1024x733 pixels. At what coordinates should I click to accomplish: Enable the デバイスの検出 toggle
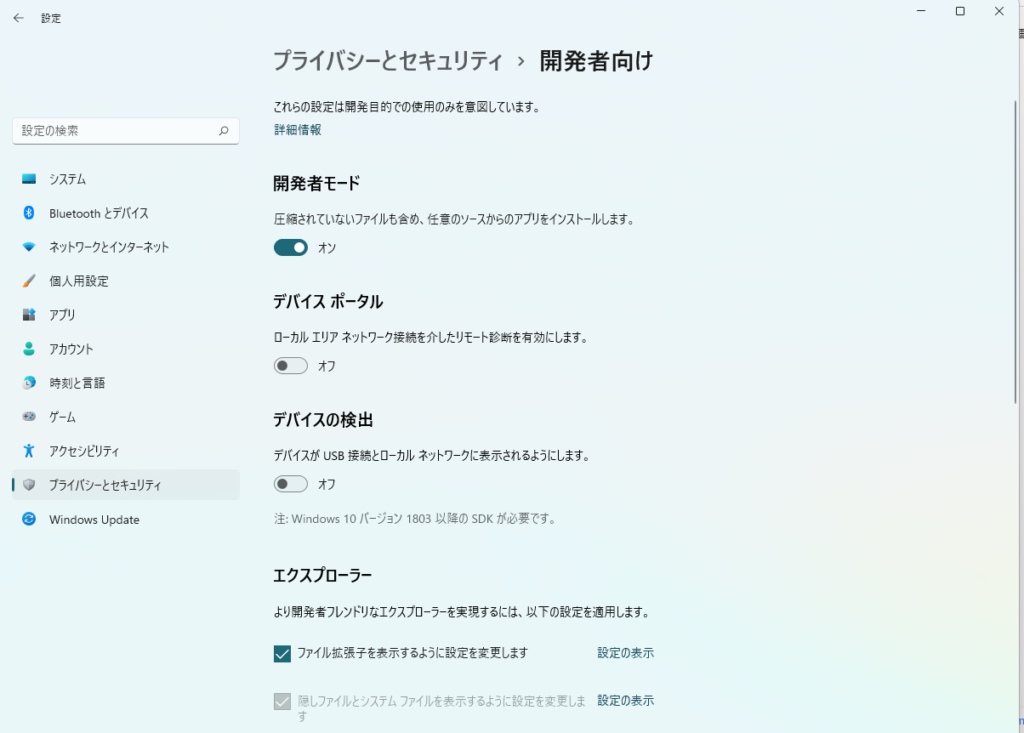coord(291,484)
